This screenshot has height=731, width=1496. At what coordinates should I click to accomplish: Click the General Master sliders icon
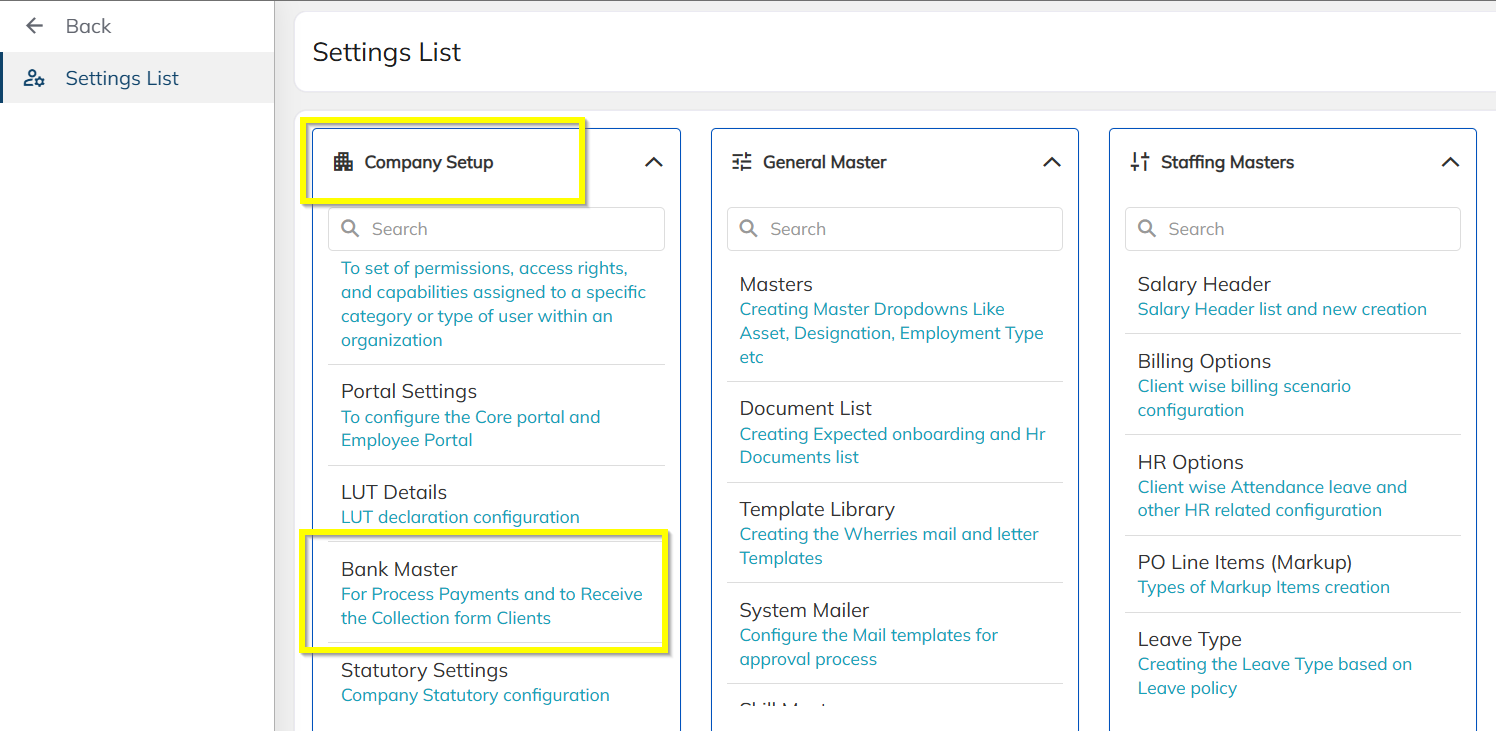pos(741,162)
